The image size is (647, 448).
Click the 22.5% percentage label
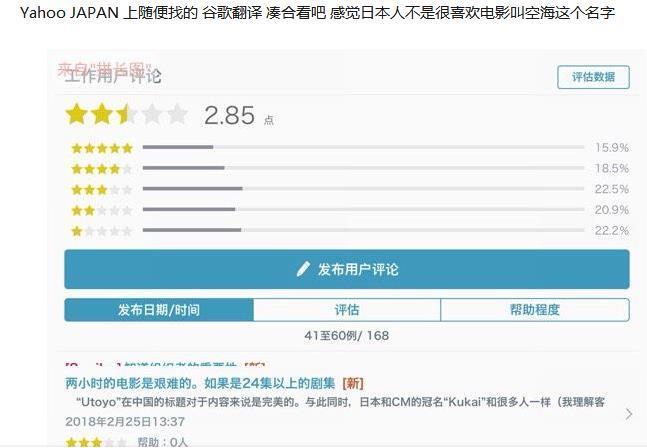[612, 189]
